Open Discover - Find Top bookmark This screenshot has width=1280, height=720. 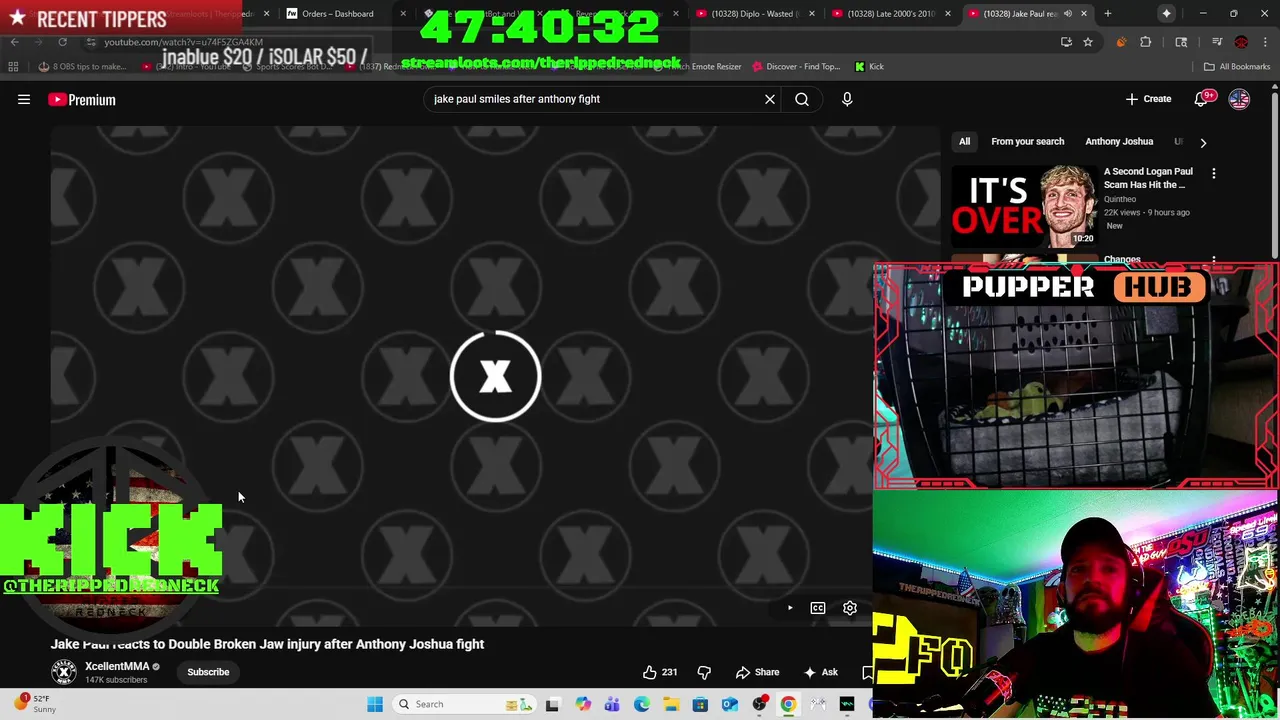(797, 67)
